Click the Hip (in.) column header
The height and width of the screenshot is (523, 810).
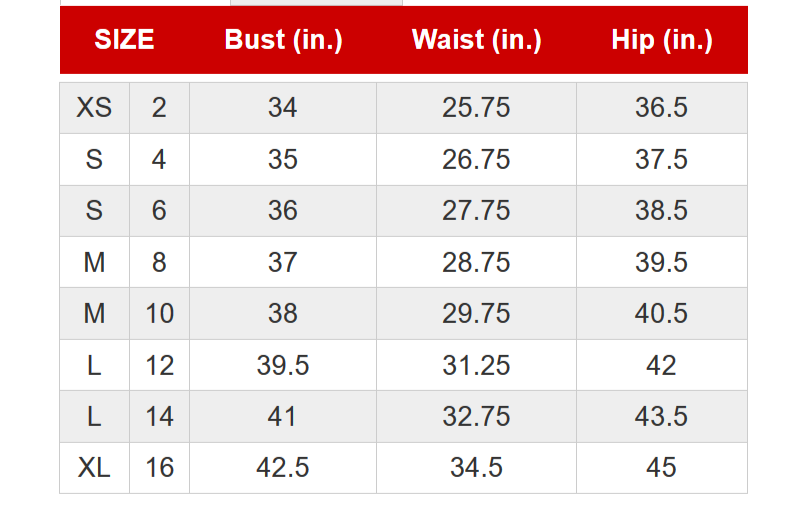click(662, 40)
